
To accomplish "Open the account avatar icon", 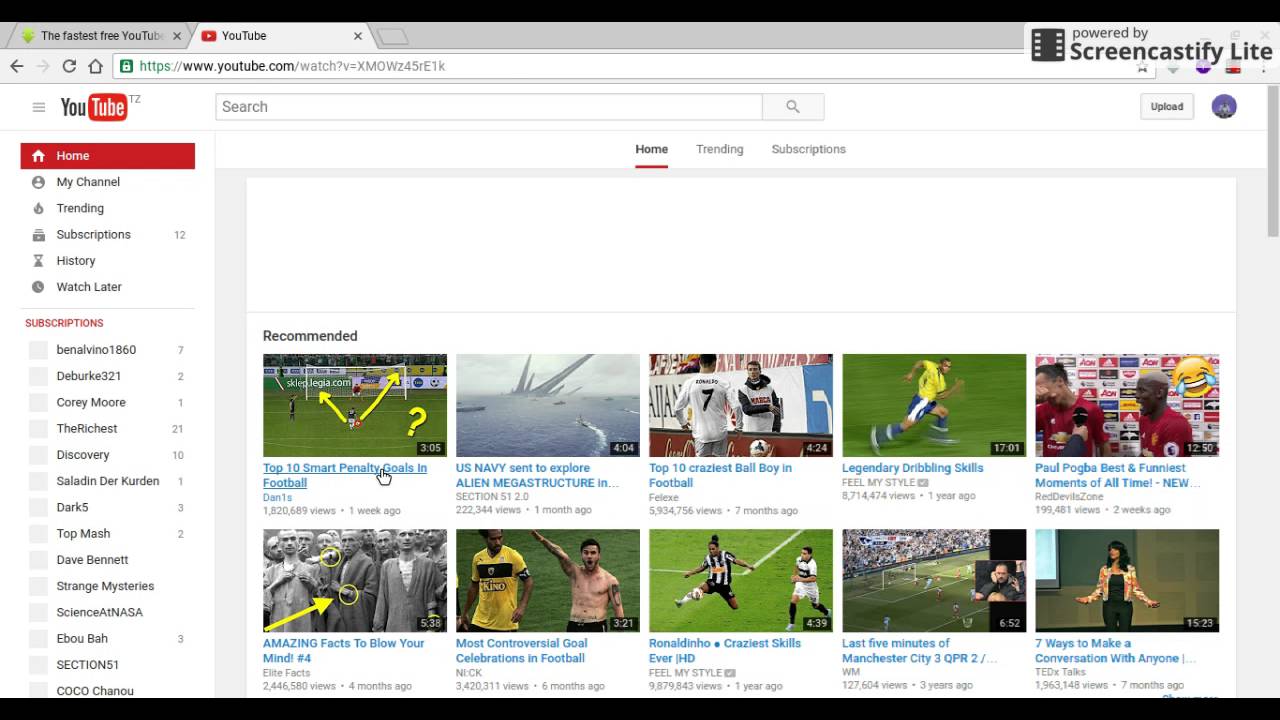I will click(x=1224, y=106).
